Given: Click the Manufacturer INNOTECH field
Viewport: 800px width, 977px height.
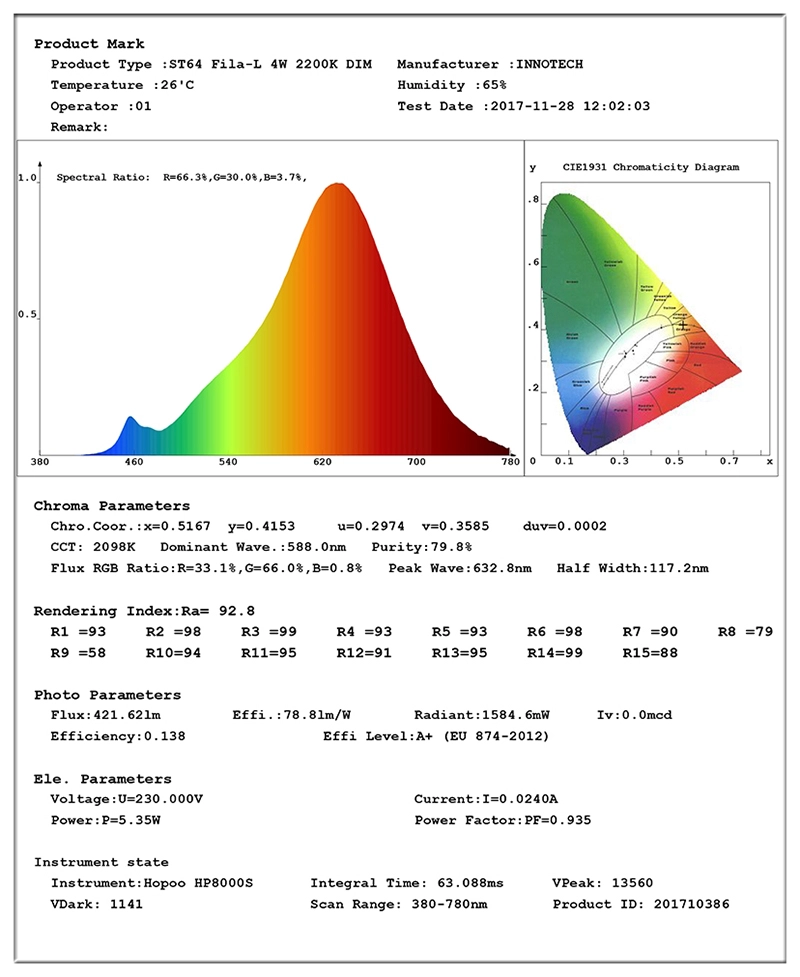Looking at the screenshot, I should [490, 64].
